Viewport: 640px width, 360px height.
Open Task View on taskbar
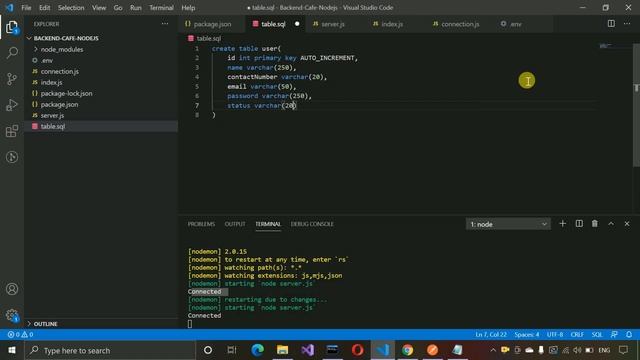pos(232,350)
